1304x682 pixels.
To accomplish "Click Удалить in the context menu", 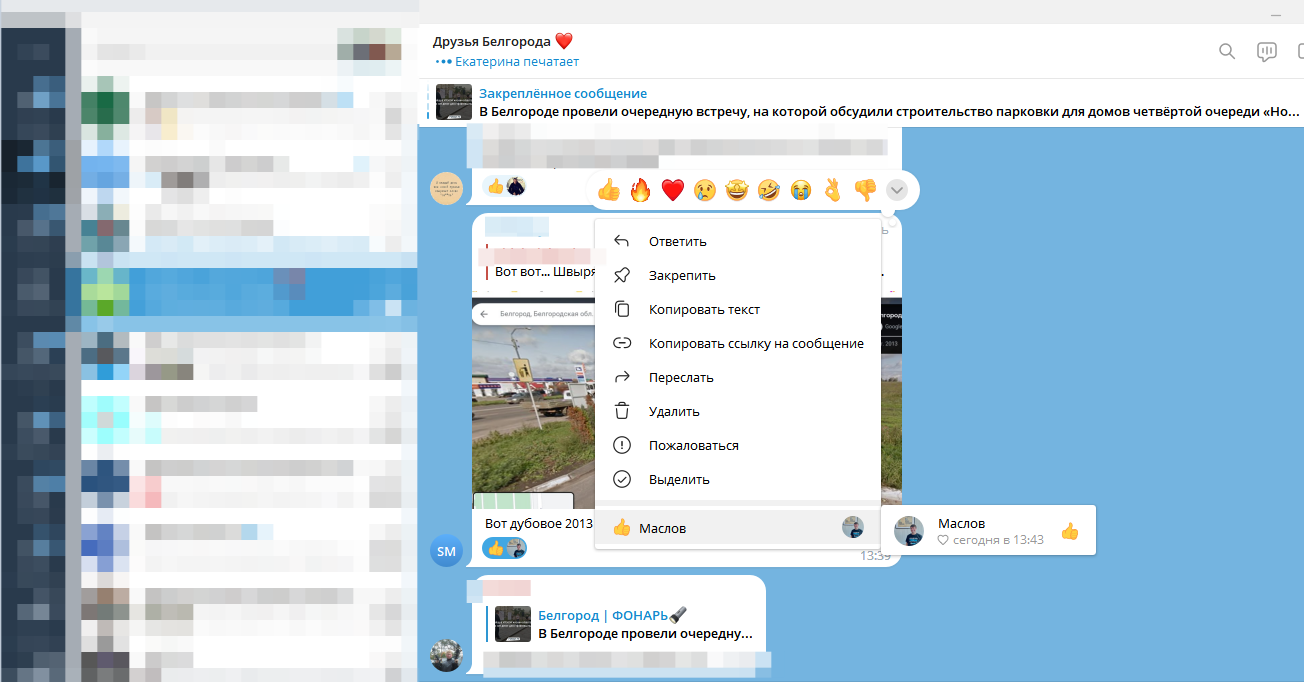I will [x=673, y=411].
